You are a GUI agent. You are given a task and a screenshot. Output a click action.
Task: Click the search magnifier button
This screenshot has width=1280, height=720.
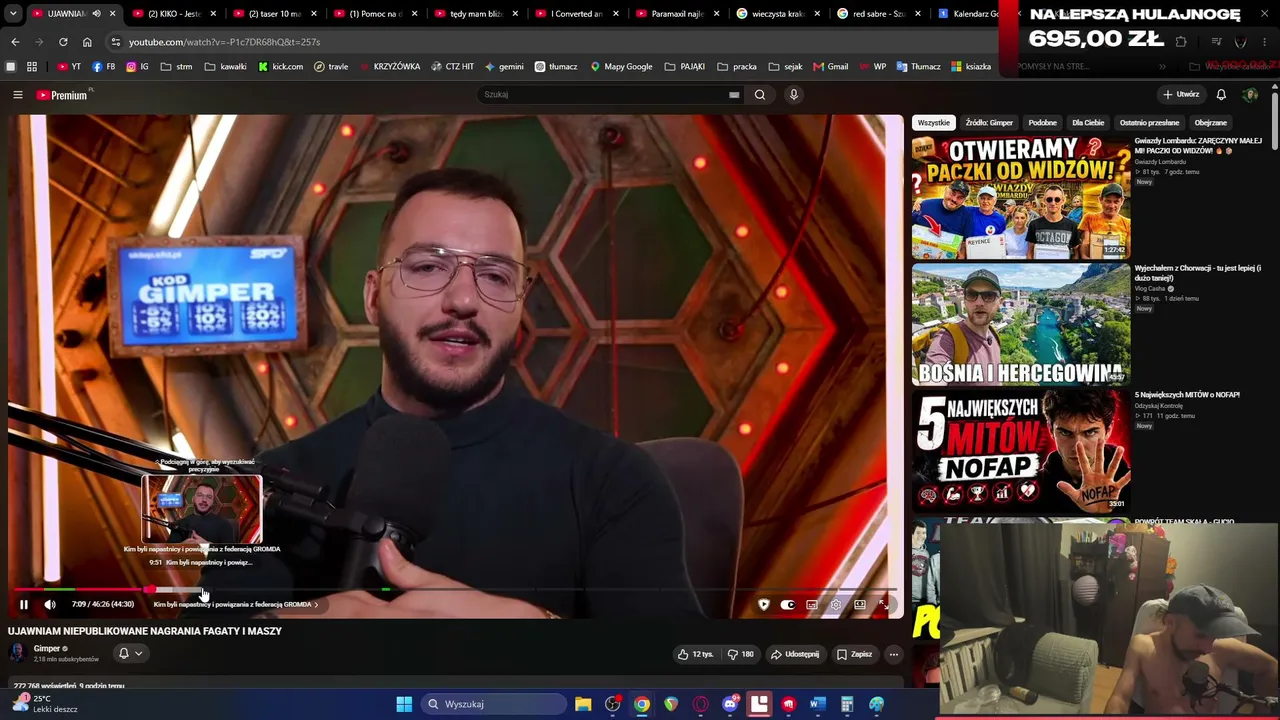coord(760,95)
